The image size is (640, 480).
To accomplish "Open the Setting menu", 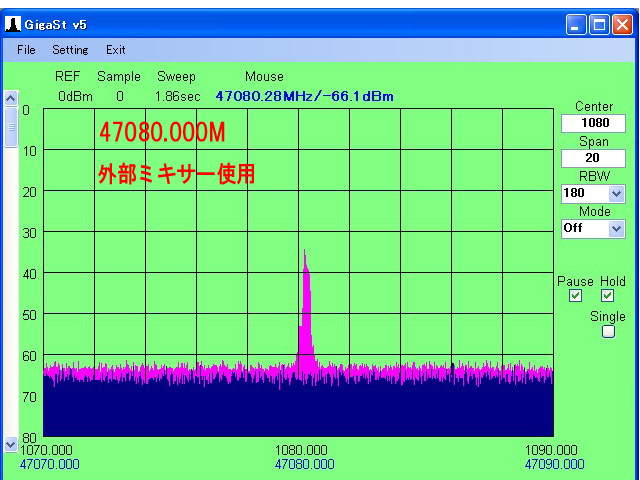I will 70,50.
